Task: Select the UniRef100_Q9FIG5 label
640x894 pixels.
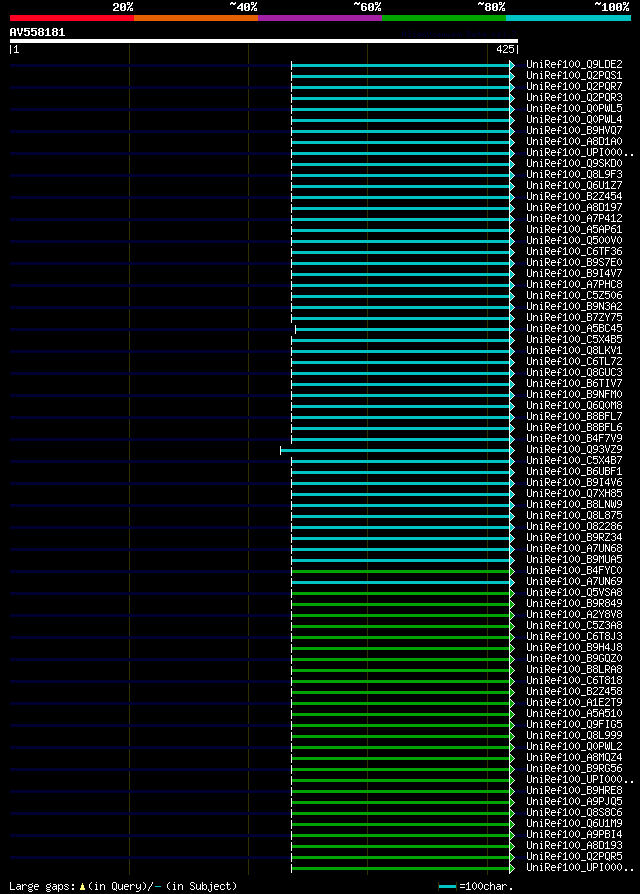Action: pyautogui.click(x=574, y=724)
